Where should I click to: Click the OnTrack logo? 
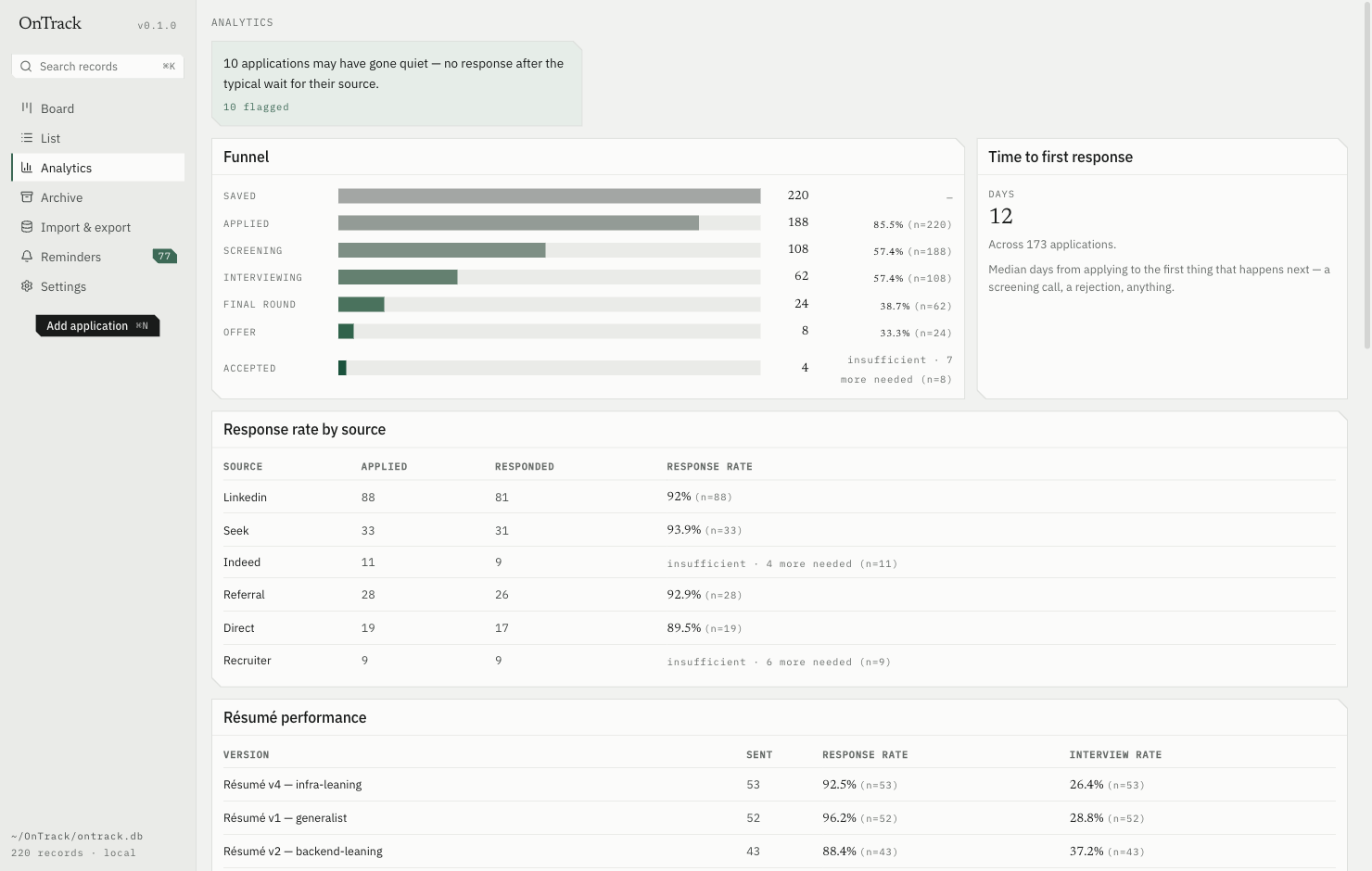click(x=50, y=23)
